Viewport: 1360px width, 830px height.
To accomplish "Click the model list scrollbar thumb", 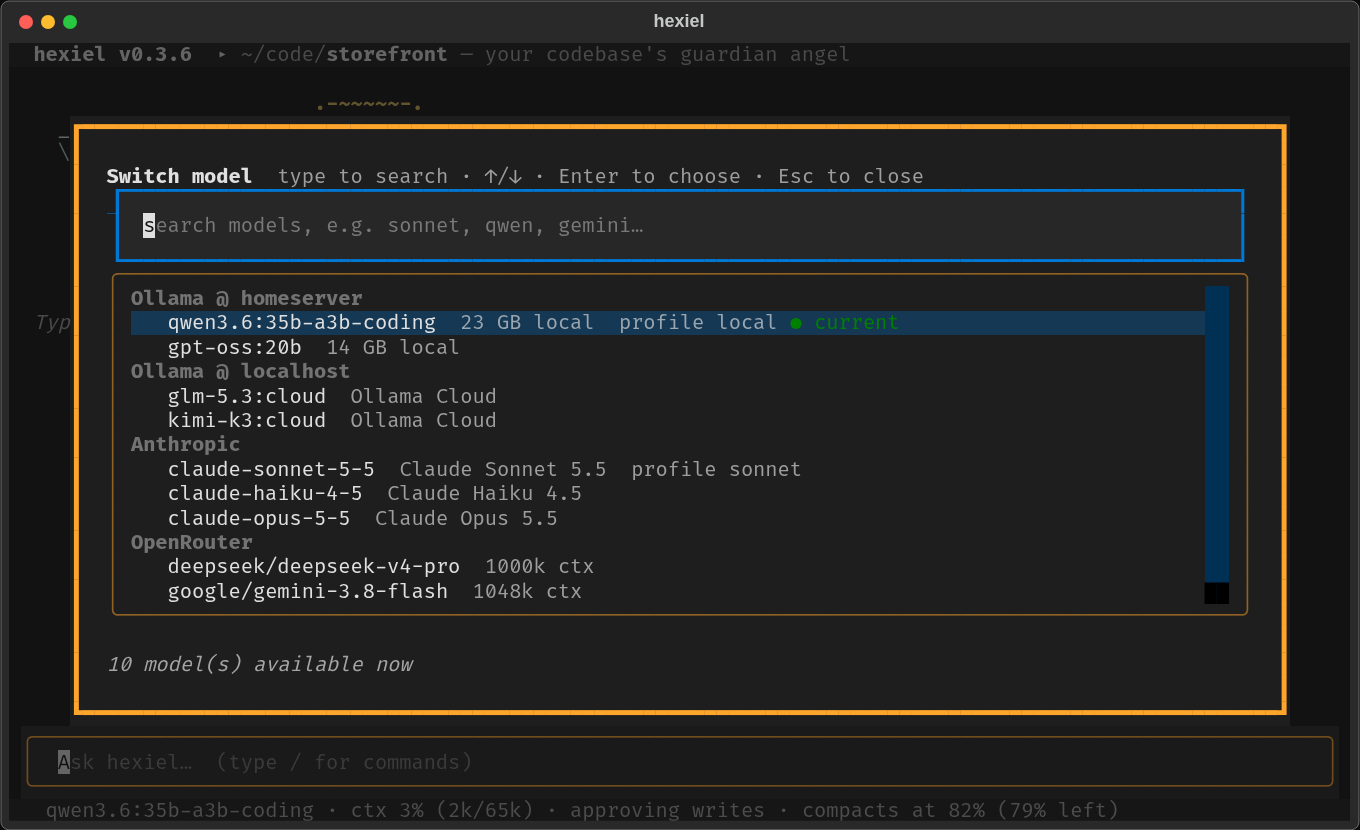I will point(1217,434).
